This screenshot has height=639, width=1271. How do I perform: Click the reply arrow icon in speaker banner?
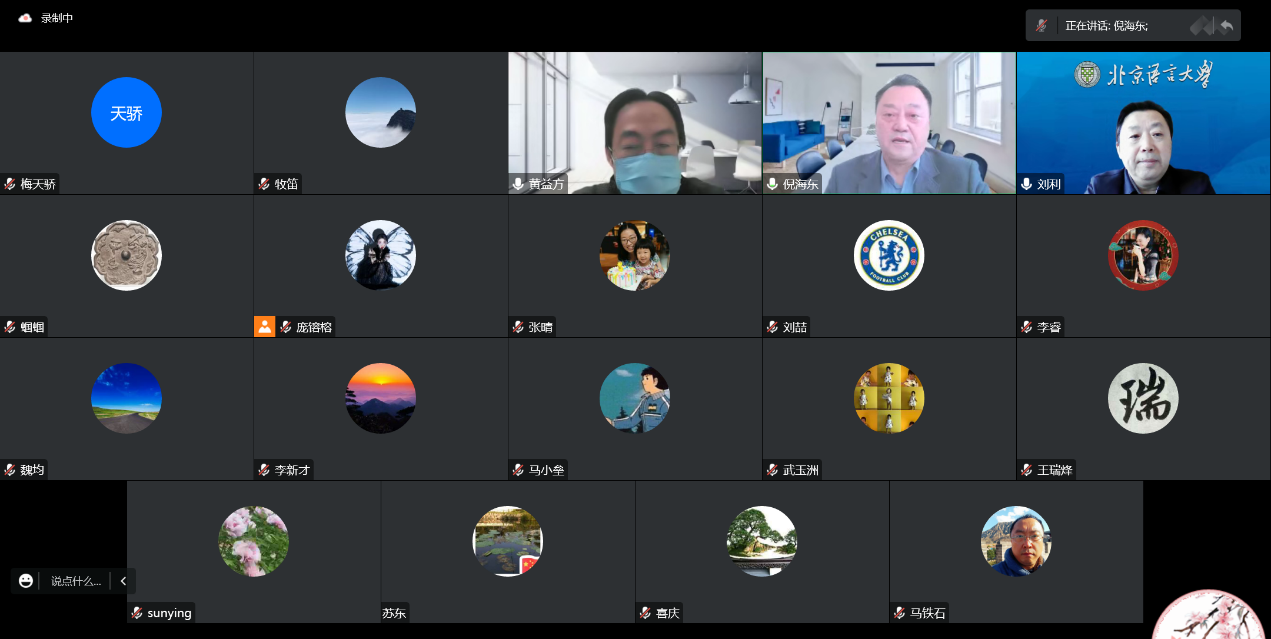[1226, 25]
